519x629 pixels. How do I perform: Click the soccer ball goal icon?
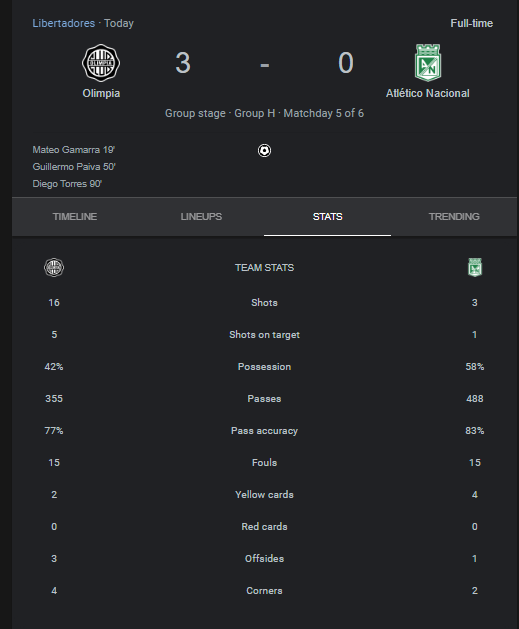264,150
